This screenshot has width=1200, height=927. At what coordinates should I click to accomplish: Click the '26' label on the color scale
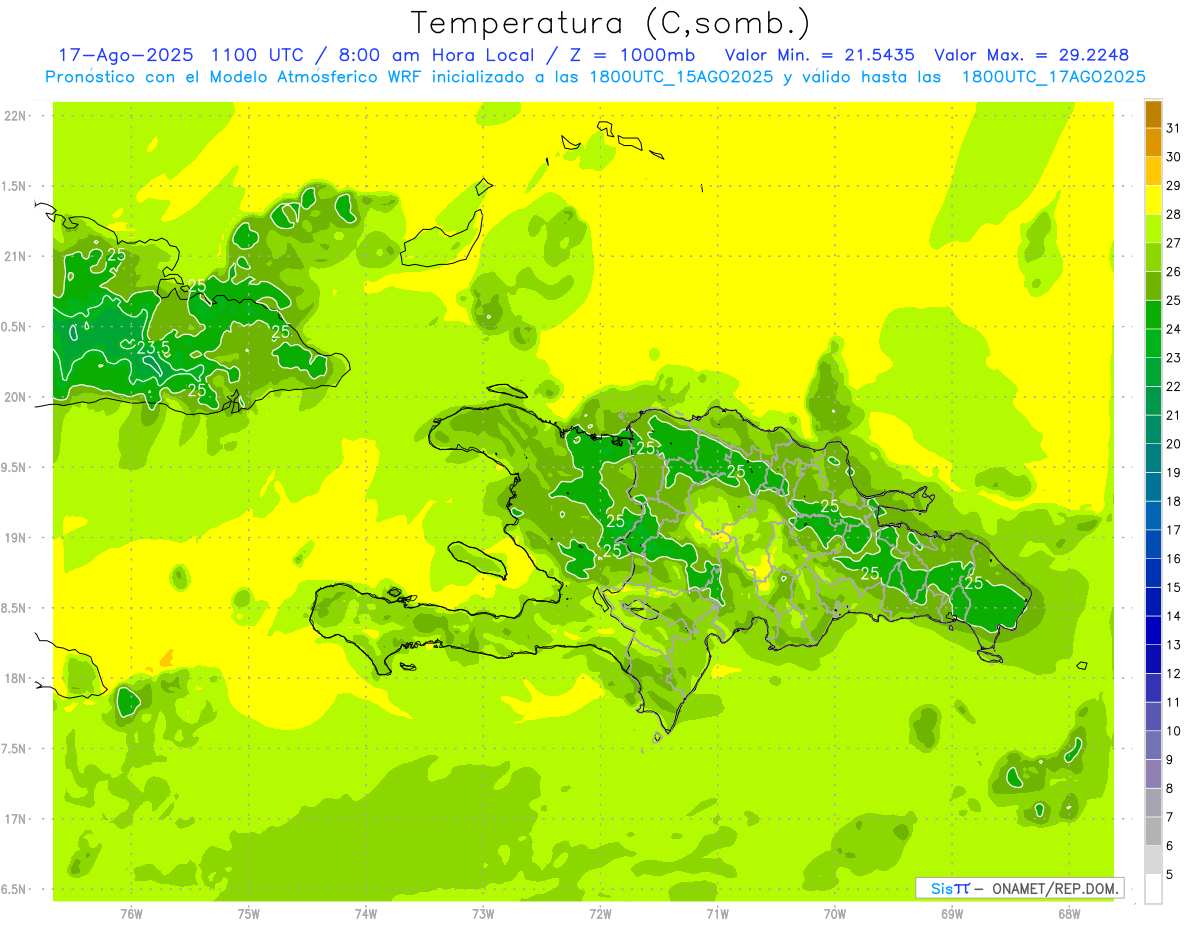pos(1173,272)
